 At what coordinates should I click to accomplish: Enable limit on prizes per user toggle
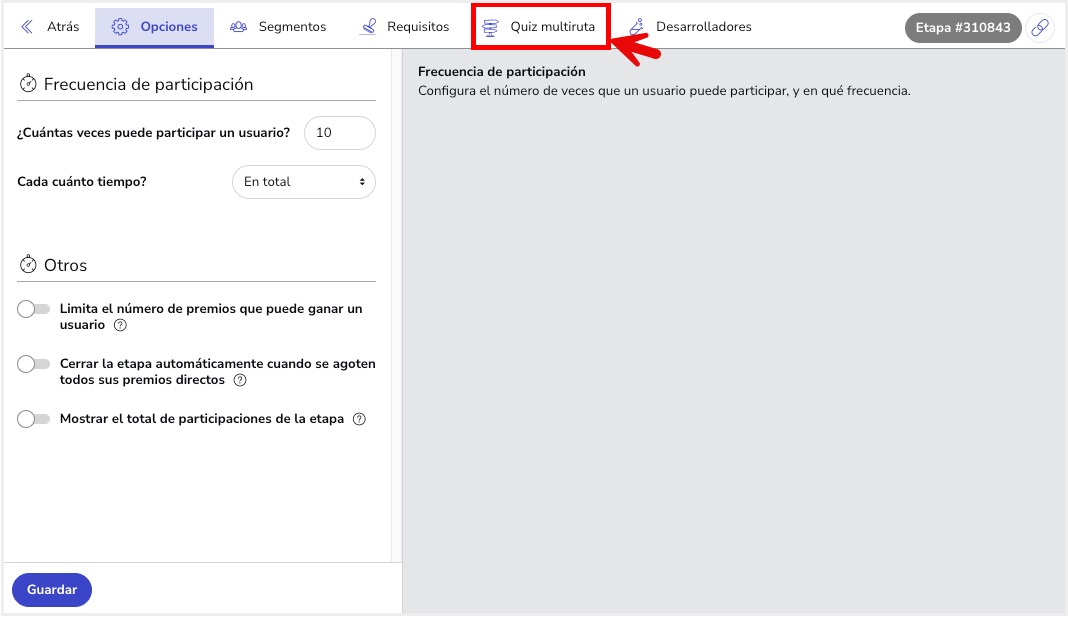tap(33, 309)
